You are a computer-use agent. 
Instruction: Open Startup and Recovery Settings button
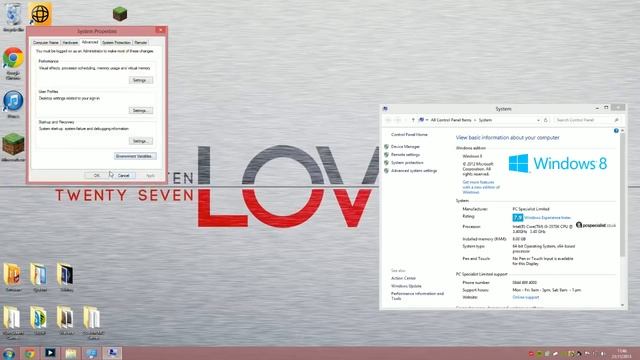pyautogui.click(x=141, y=141)
